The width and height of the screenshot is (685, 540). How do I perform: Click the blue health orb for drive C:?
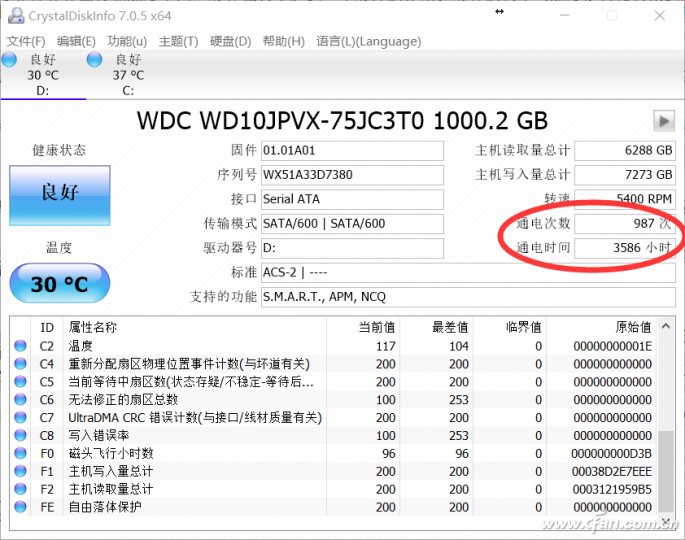click(x=94, y=60)
